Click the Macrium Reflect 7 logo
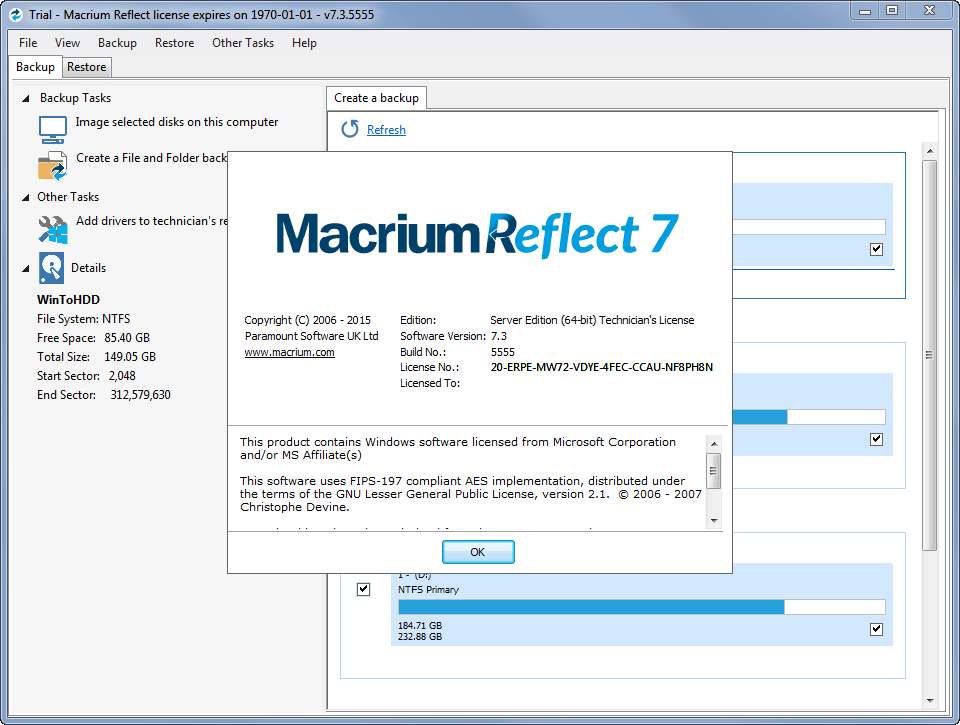Viewport: 960px width, 725px height. tap(478, 235)
